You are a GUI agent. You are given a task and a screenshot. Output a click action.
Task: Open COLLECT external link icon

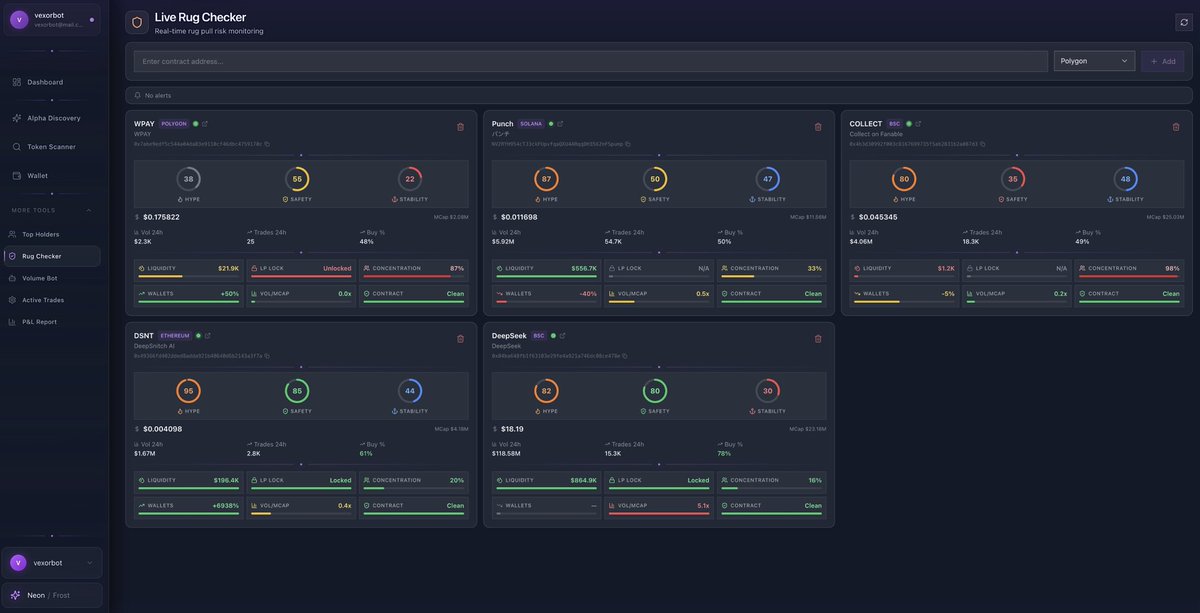click(x=918, y=124)
